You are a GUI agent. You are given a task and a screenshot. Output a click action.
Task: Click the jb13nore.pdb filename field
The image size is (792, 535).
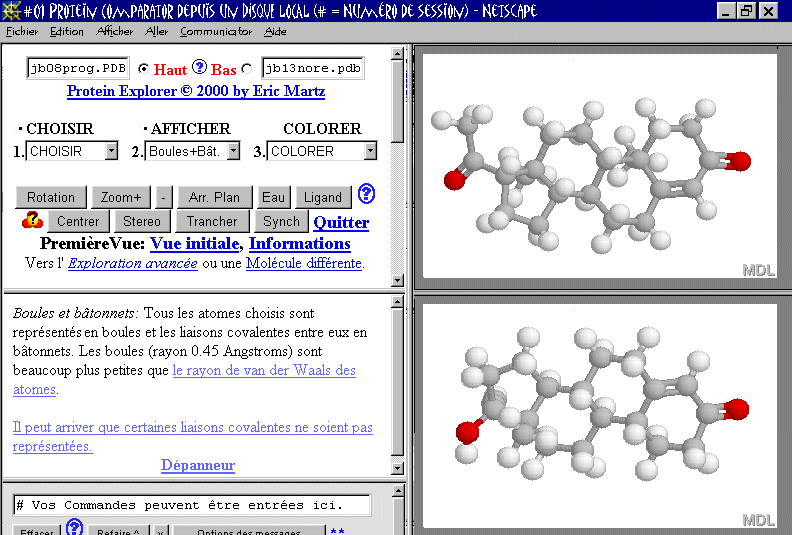click(x=313, y=68)
